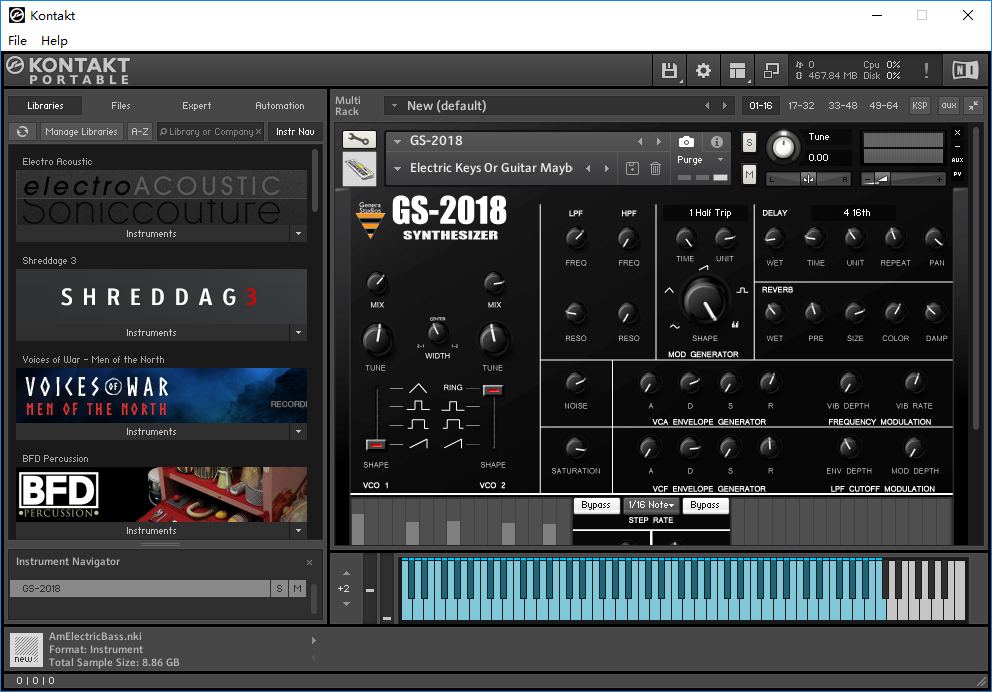Screen dimensions: 992x692
Task: Toggle the Bypass button left of step rate
Action: point(596,505)
